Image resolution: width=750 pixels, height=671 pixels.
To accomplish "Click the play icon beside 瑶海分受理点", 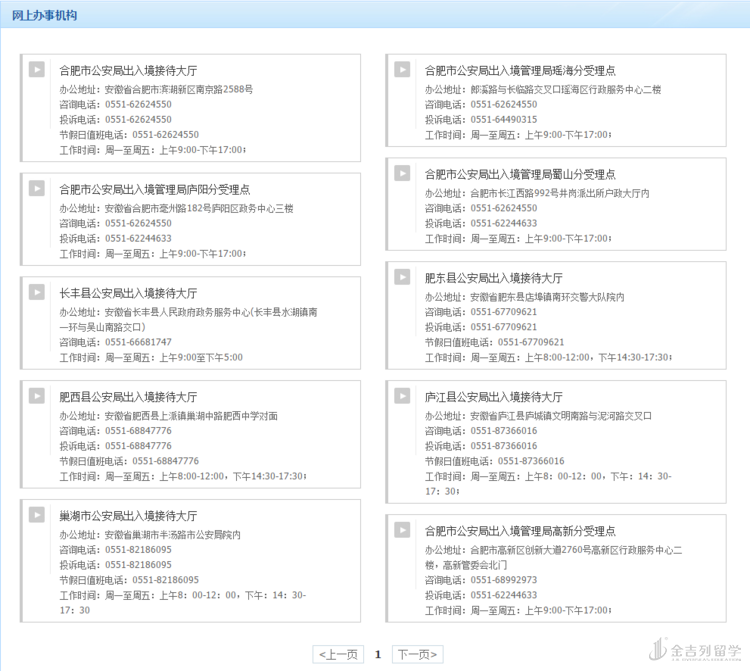I will [x=402, y=70].
